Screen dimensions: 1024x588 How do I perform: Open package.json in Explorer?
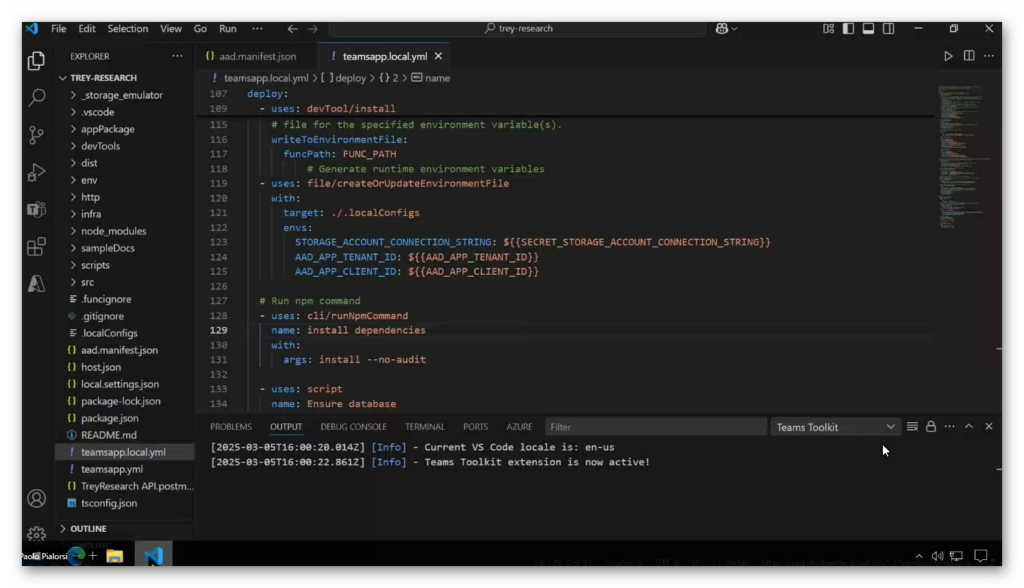(x=110, y=418)
